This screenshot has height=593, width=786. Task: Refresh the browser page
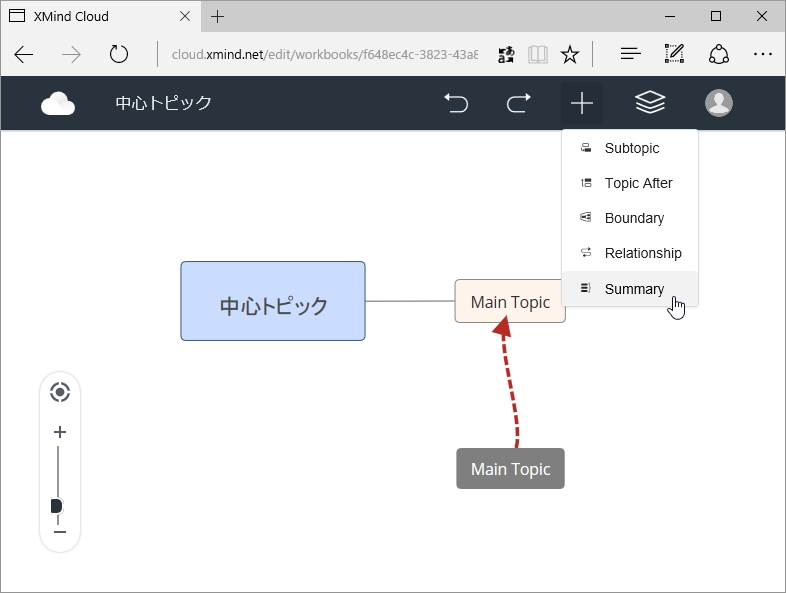(119, 54)
